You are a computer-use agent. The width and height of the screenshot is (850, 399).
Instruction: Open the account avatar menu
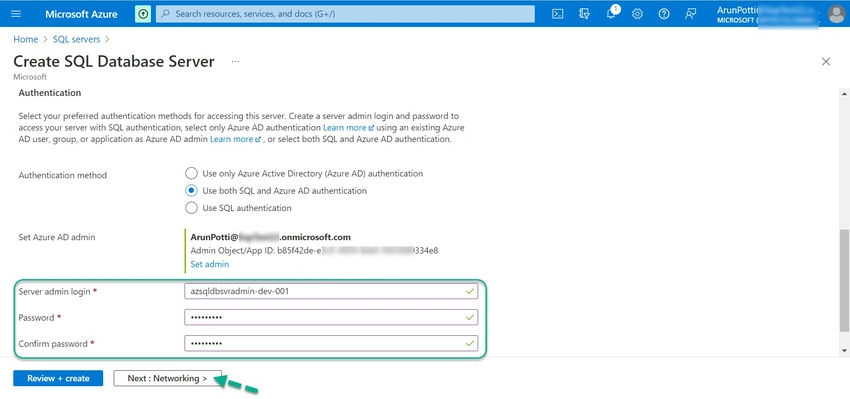tap(836, 14)
